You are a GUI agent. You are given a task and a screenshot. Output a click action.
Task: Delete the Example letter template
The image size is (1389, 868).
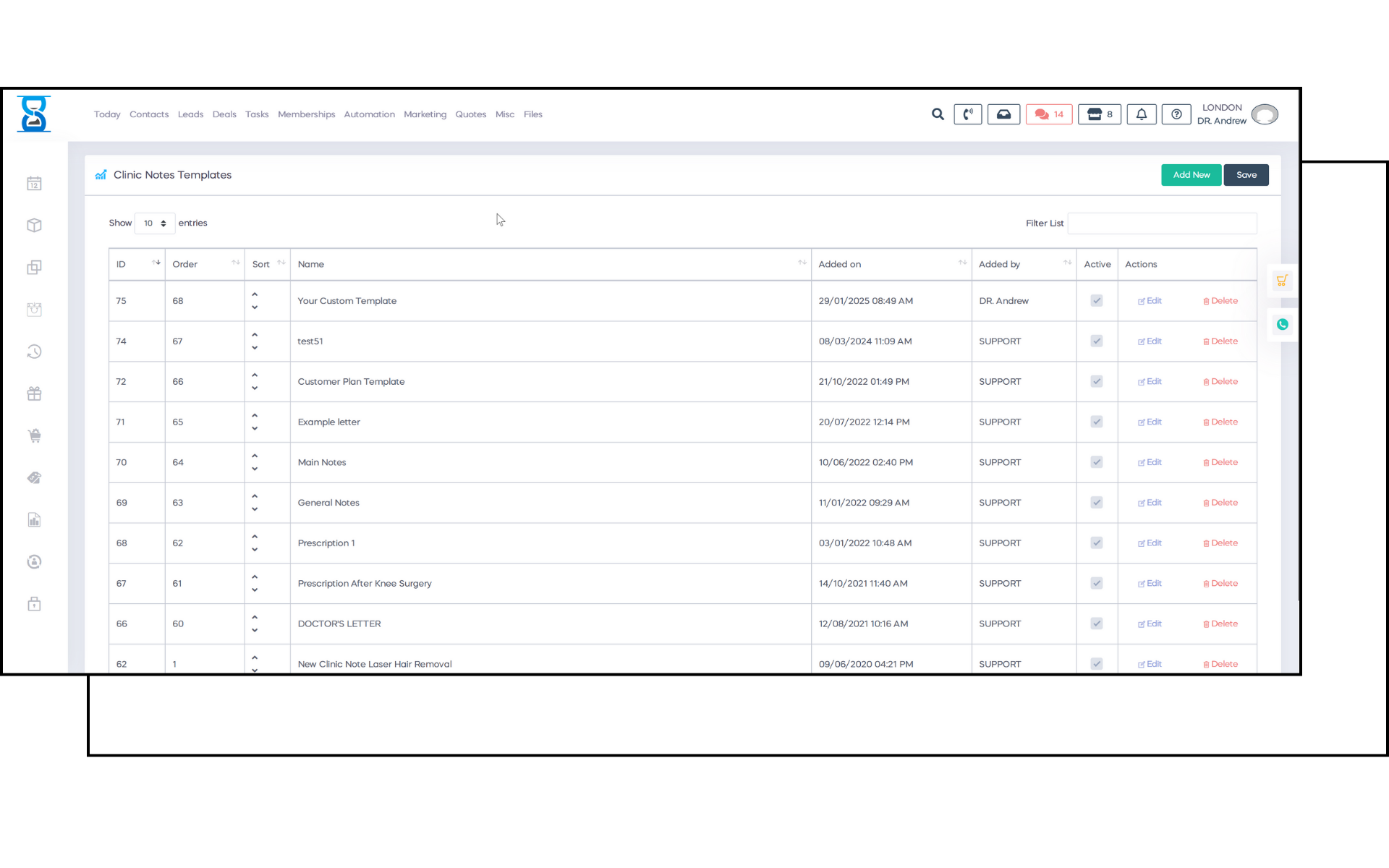(1220, 422)
